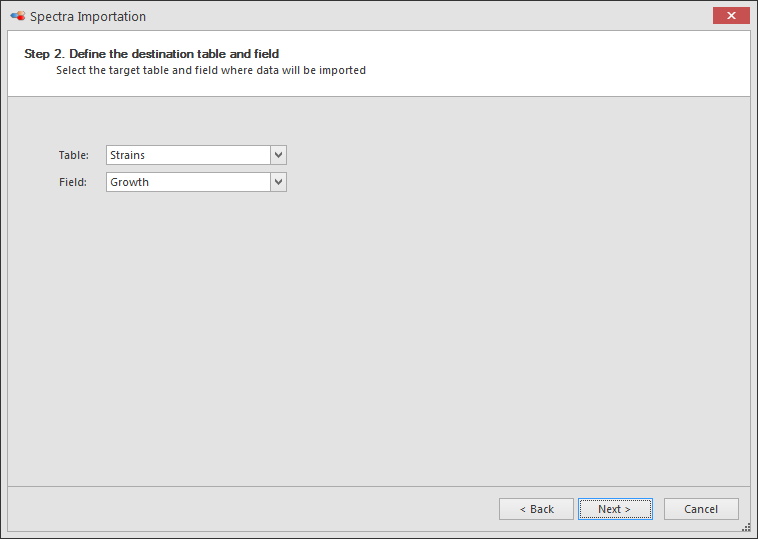Go back with the Back button

[x=536, y=509]
